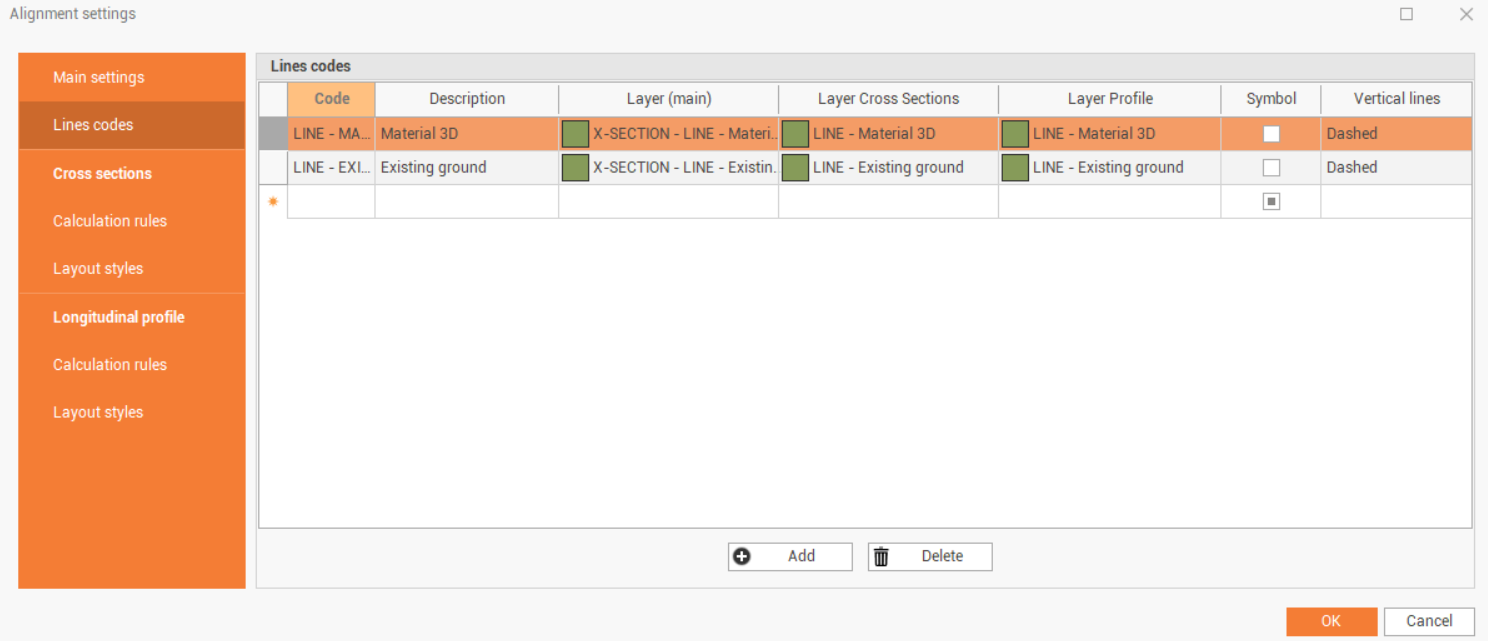Click Material 3D Layer (main) color swatch
Screen dimensions: 1488x641
pos(575,134)
